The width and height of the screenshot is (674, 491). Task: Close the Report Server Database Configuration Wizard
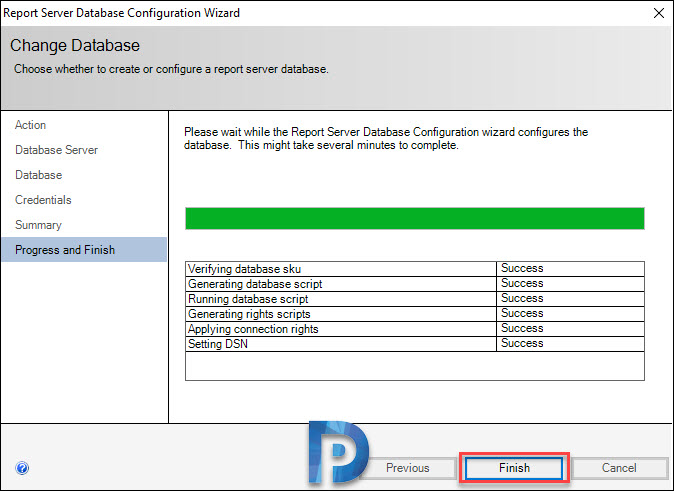[x=659, y=13]
